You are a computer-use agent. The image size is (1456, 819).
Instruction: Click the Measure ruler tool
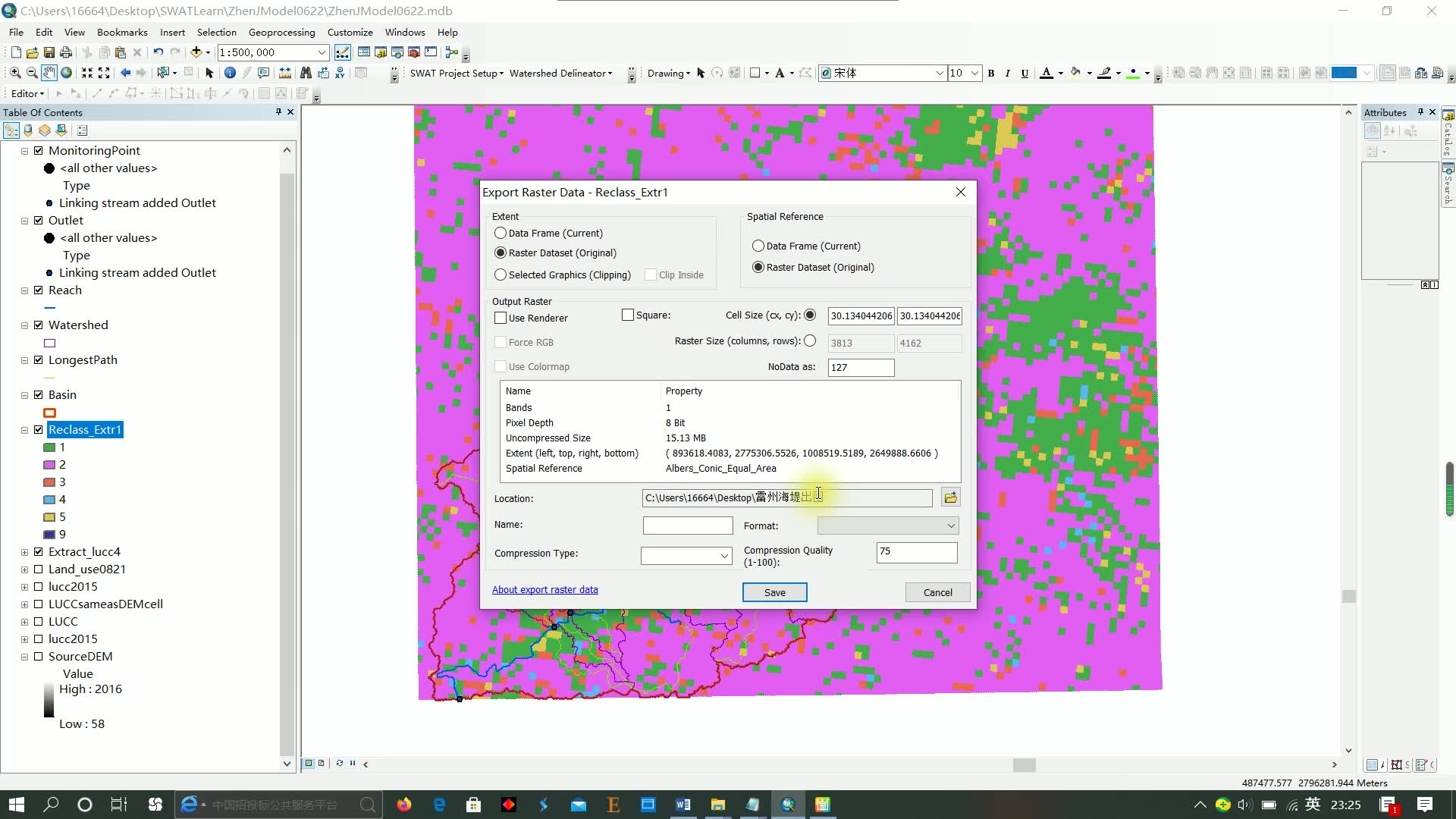[285, 73]
